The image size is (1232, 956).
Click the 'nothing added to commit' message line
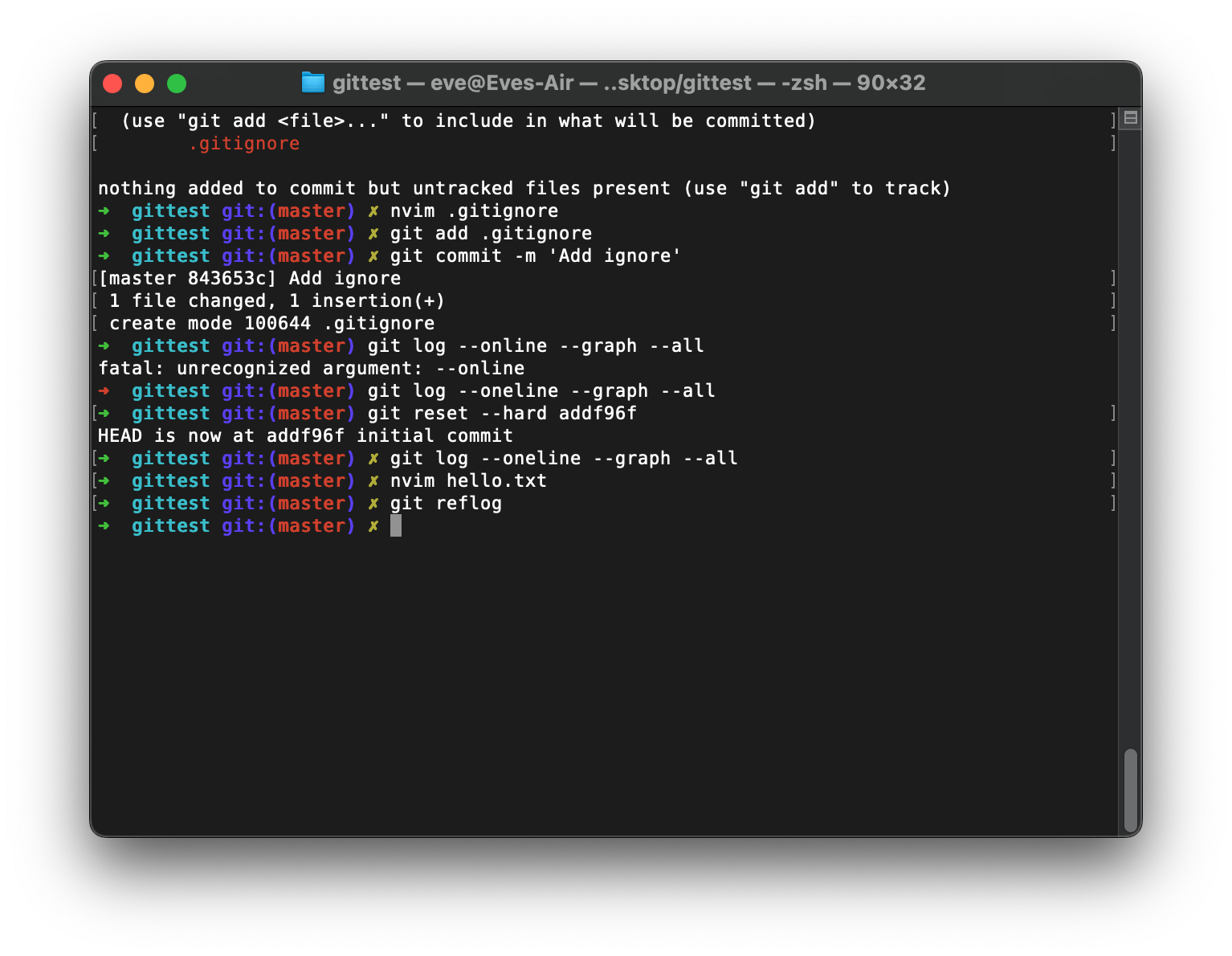tap(524, 189)
